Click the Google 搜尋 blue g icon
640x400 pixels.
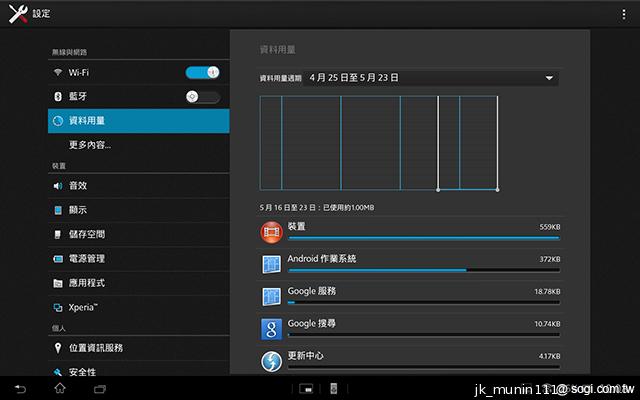271,329
